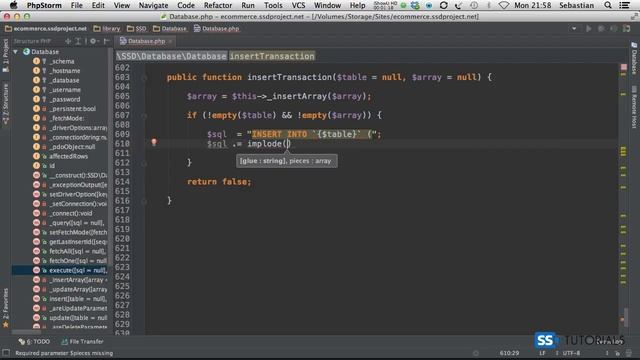
Task: Click the Debug icon in toolbar
Action: [x=601, y=29]
